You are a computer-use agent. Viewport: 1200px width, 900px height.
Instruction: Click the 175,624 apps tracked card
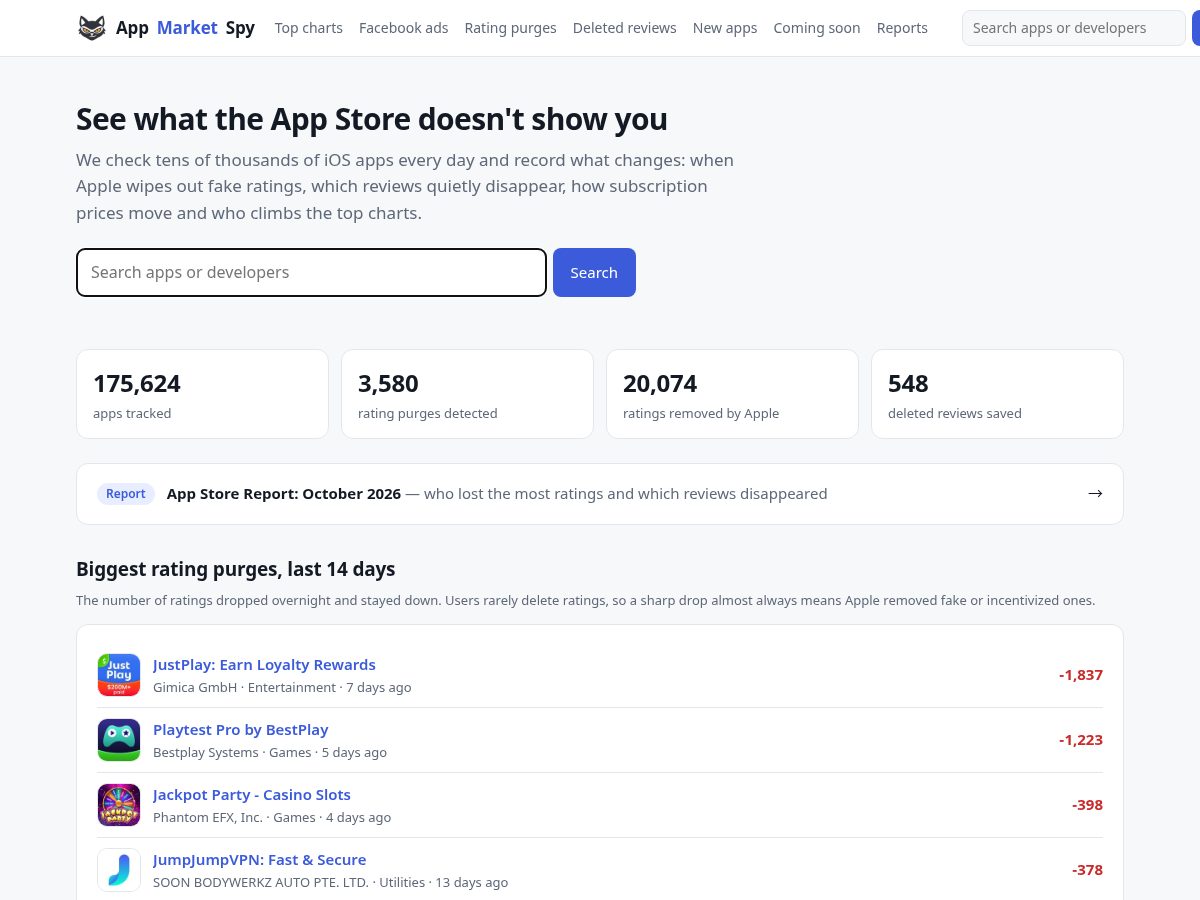click(x=202, y=394)
